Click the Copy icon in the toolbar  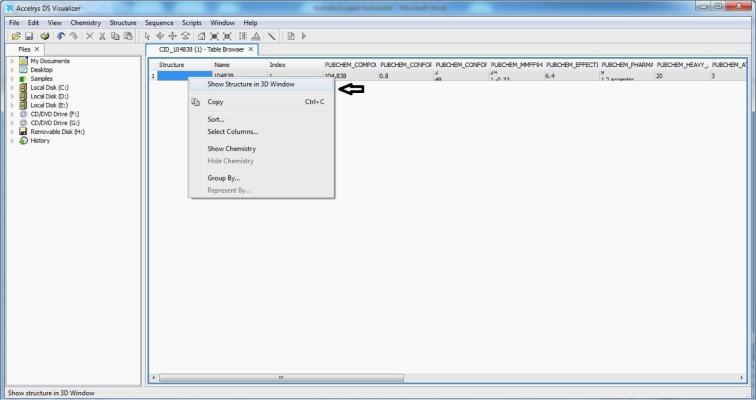[115, 36]
